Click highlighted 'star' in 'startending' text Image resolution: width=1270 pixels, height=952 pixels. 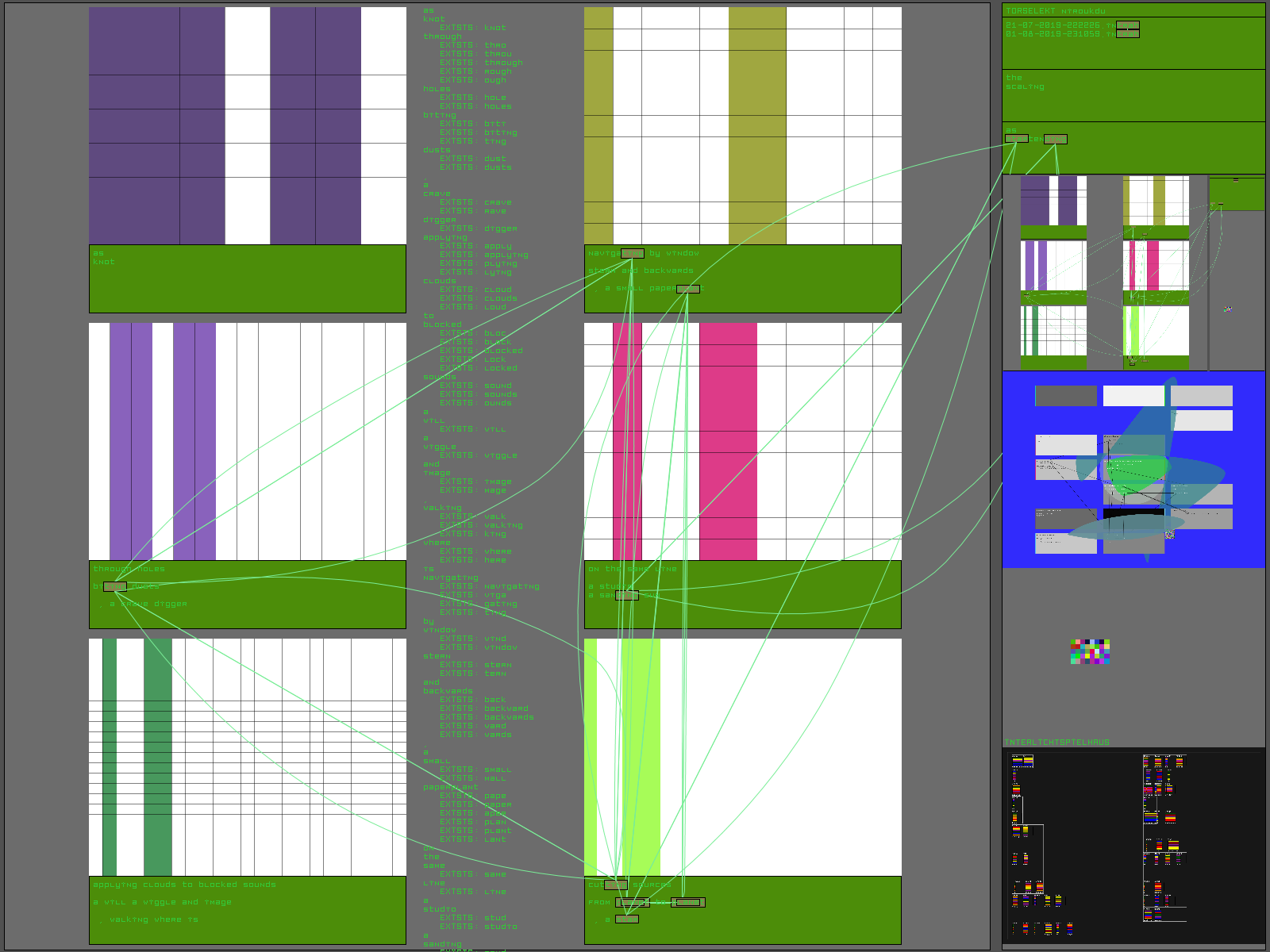(x=1016, y=139)
